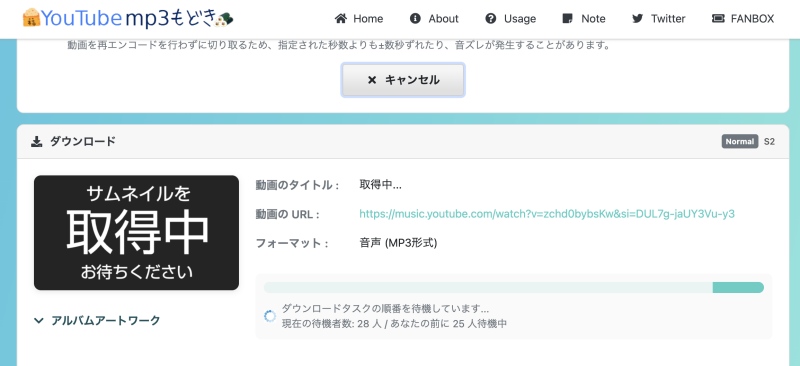
Task: Click the Normal badge
Action: click(x=740, y=141)
